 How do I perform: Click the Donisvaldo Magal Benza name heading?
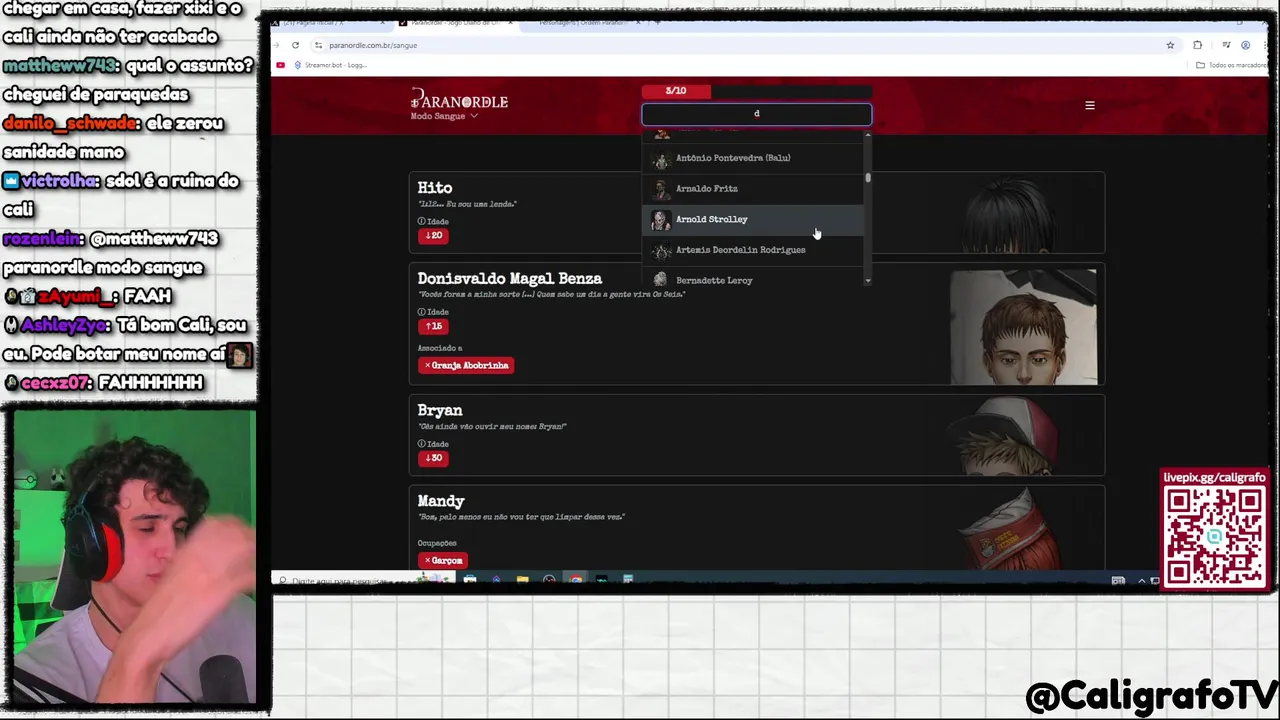click(510, 279)
